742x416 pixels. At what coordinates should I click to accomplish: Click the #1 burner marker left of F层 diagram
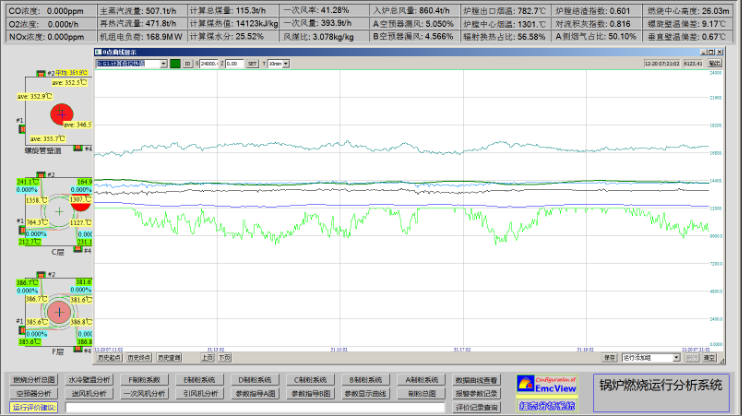[22, 330]
